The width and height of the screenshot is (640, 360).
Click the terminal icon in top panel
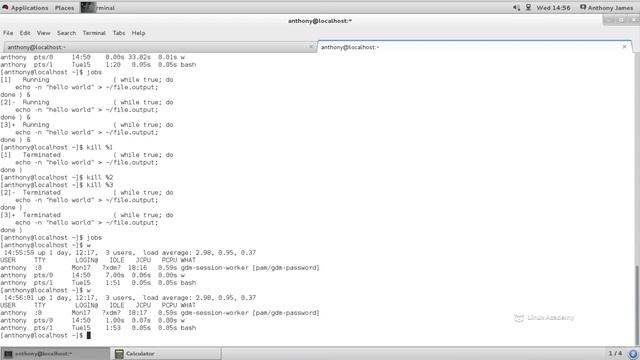(88, 7)
